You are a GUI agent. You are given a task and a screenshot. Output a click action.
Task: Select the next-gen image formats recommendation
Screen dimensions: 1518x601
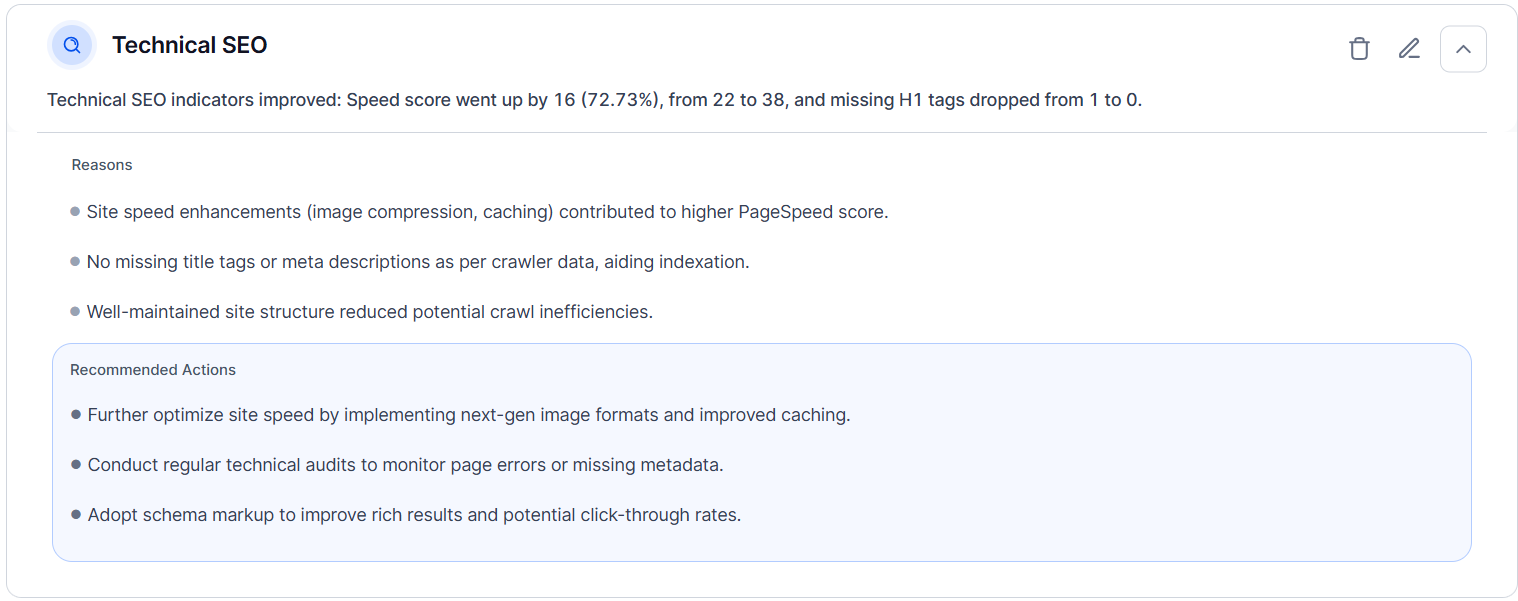[469, 415]
